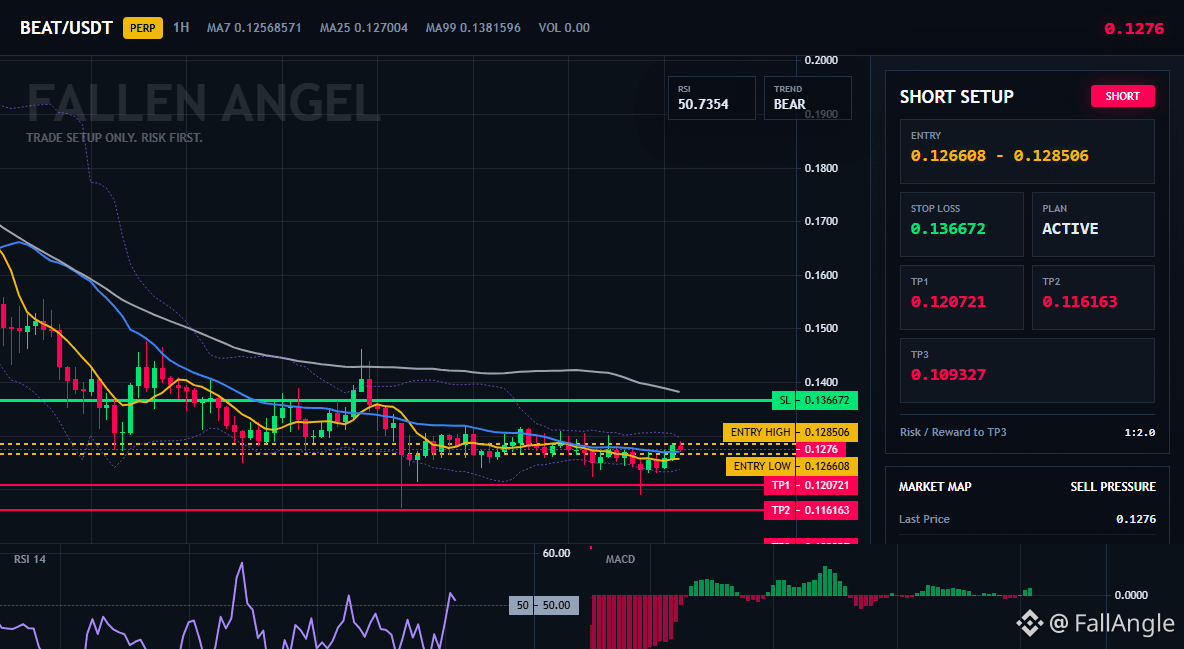1184x649 pixels.
Task: Click the red SHORT button
Action: click(x=1122, y=96)
